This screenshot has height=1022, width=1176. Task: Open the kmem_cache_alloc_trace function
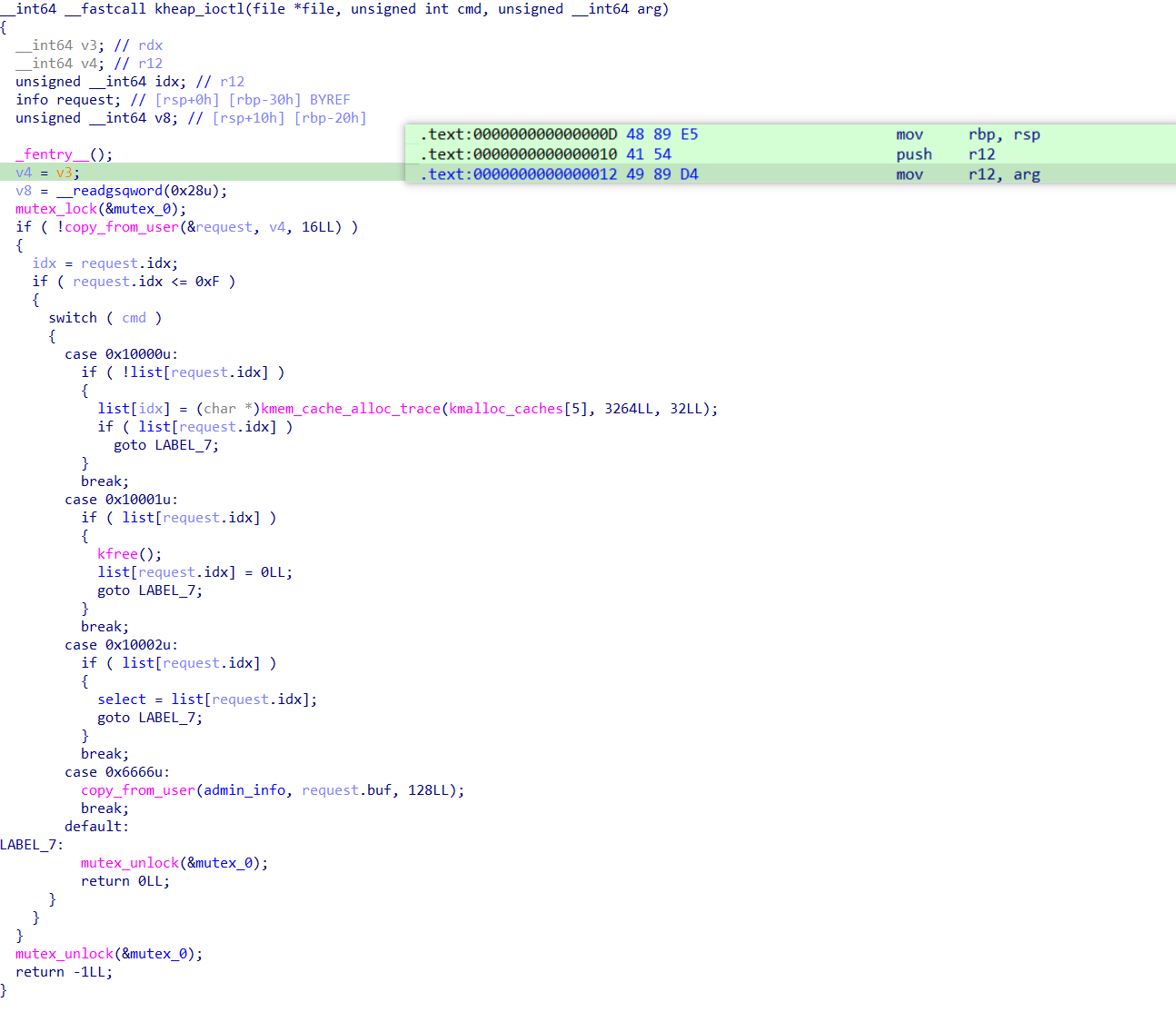pos(351,408)
